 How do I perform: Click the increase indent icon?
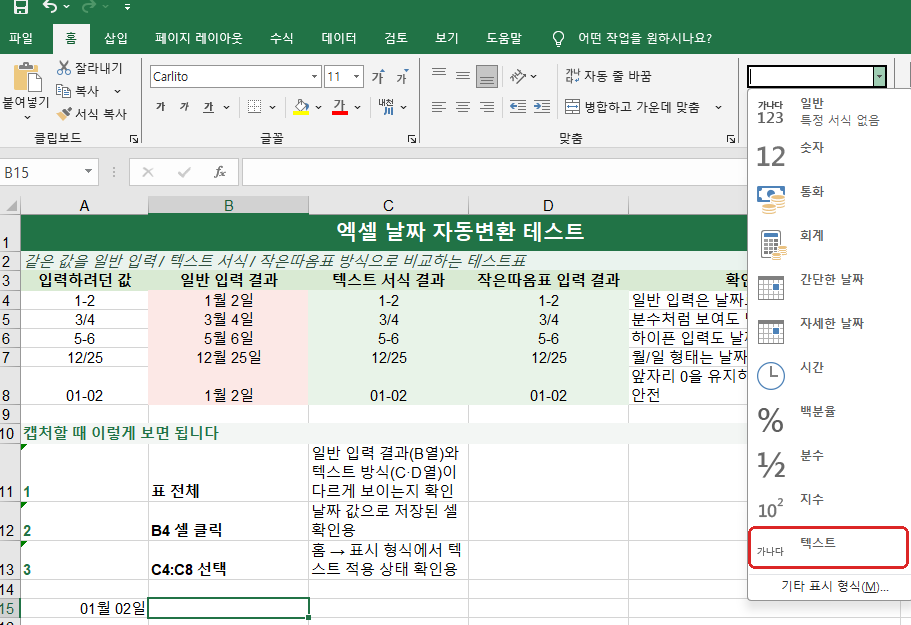pyautogui.click(x=542, y=107)
